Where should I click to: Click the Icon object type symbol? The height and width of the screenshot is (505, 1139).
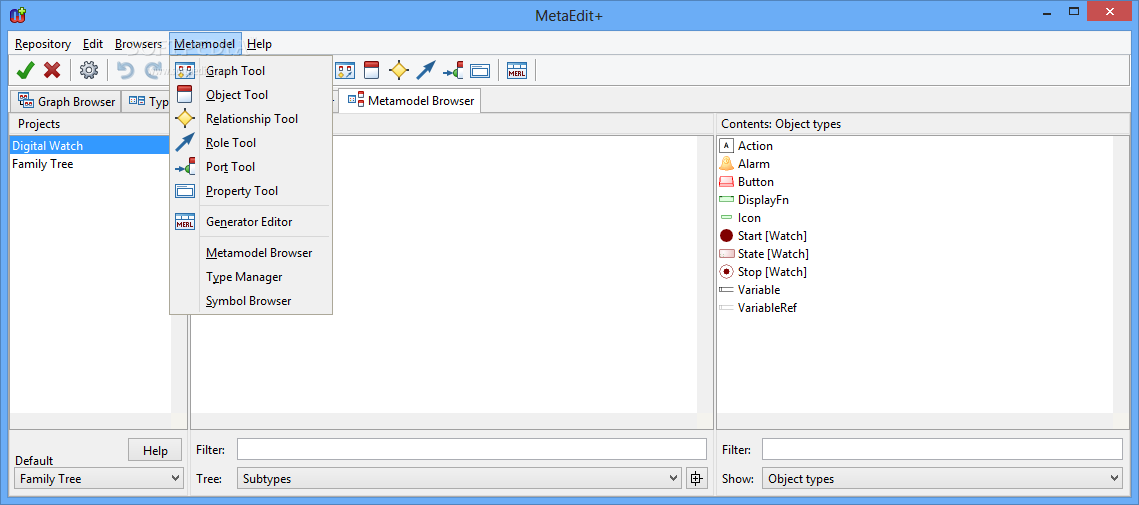(726, 217)
